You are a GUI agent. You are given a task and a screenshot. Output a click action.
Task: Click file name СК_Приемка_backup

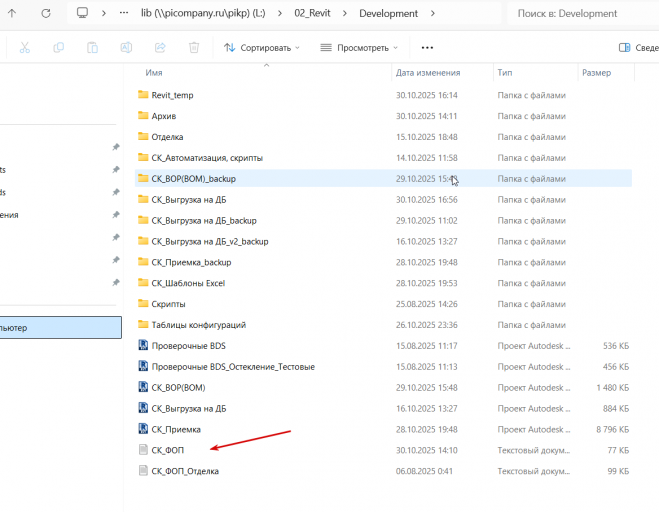(x=191, y=262)
